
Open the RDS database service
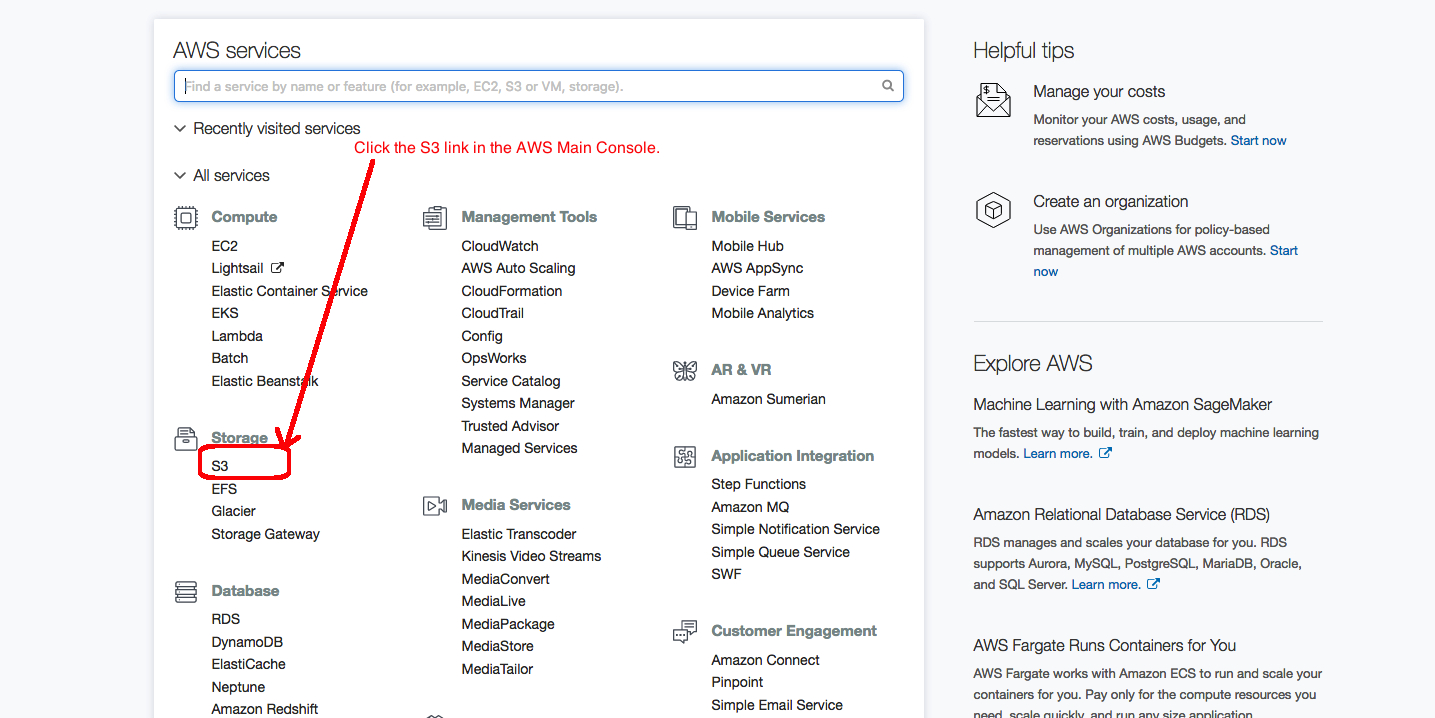click(x=226, y=619)
